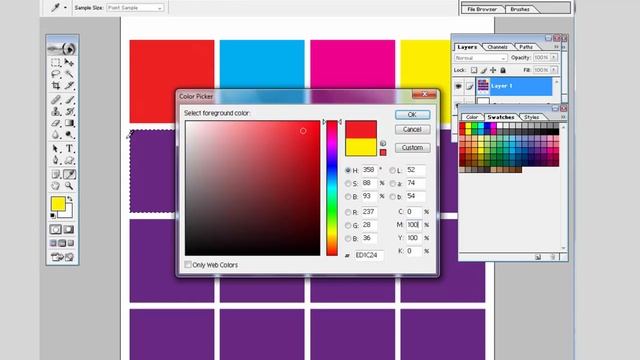Click the web-safe color cube warning icon
This screenshot has height=360, width=640.
pos(383,143)
